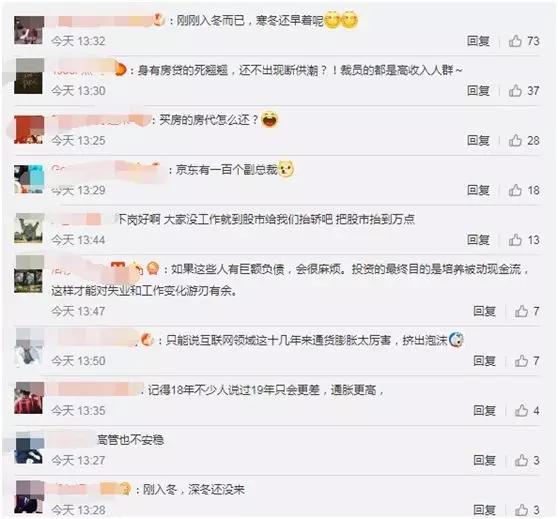Like the comment with 4 likes
This screenshot has width=558, height=519.
pyautogui.click(x=521, y=410)
